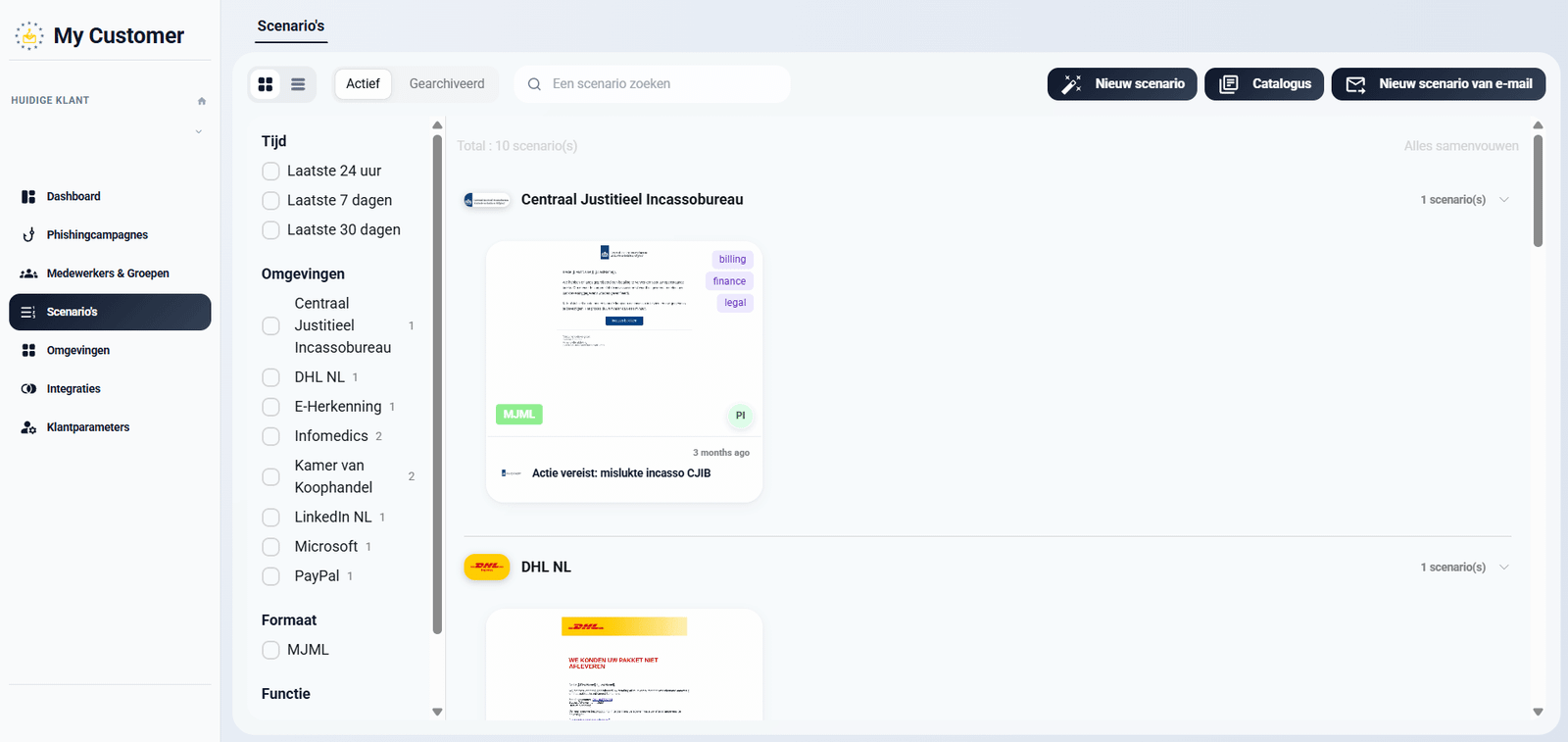This screenshot has width=1568, height=742.
Task: Click Nieuw scenario van e-mail
Action: pos(1439,84)
